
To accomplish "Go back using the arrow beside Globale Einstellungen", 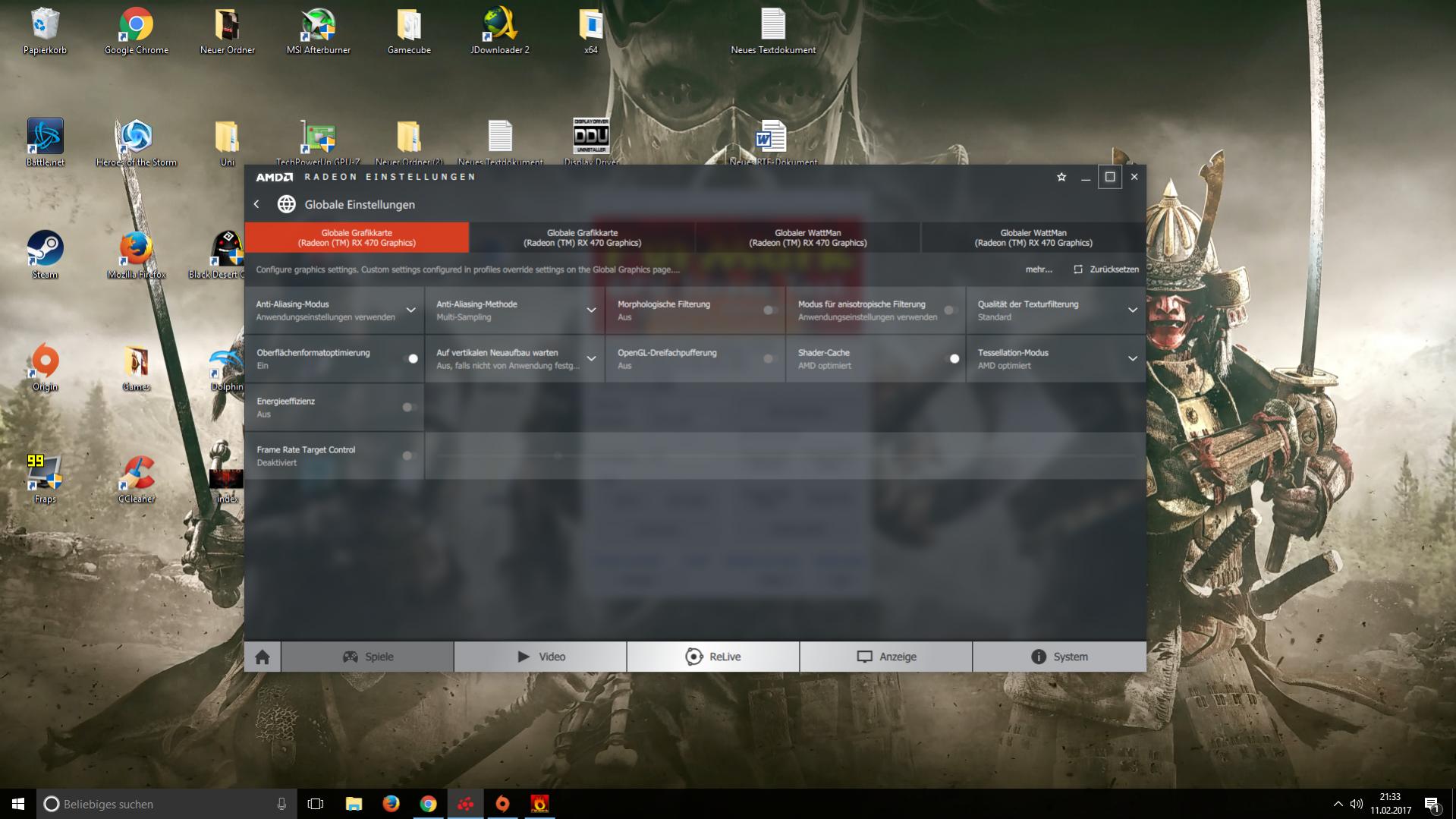I will pyautogui.click(x=256, y=204).
